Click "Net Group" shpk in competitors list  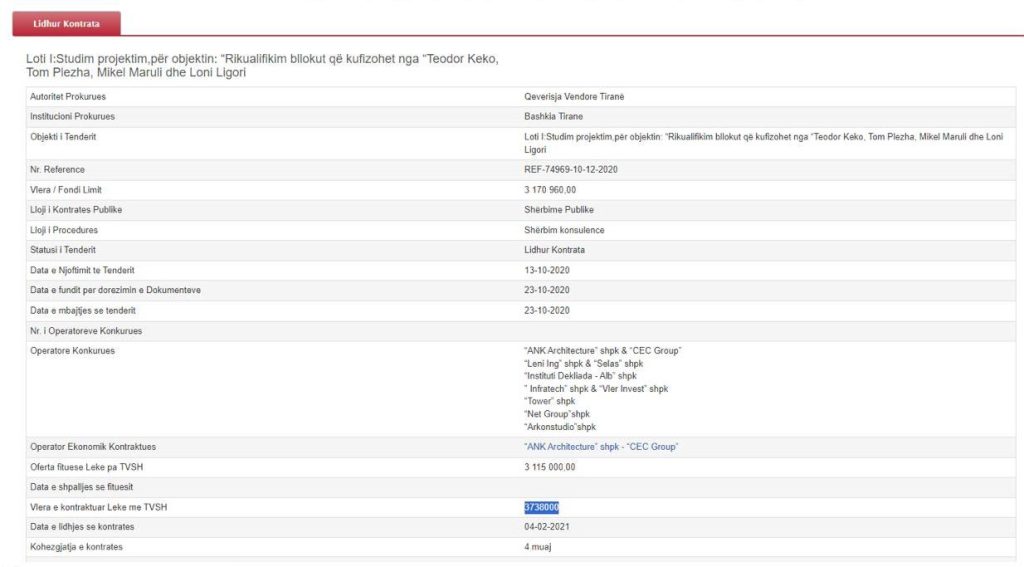(x=557, y=414)
